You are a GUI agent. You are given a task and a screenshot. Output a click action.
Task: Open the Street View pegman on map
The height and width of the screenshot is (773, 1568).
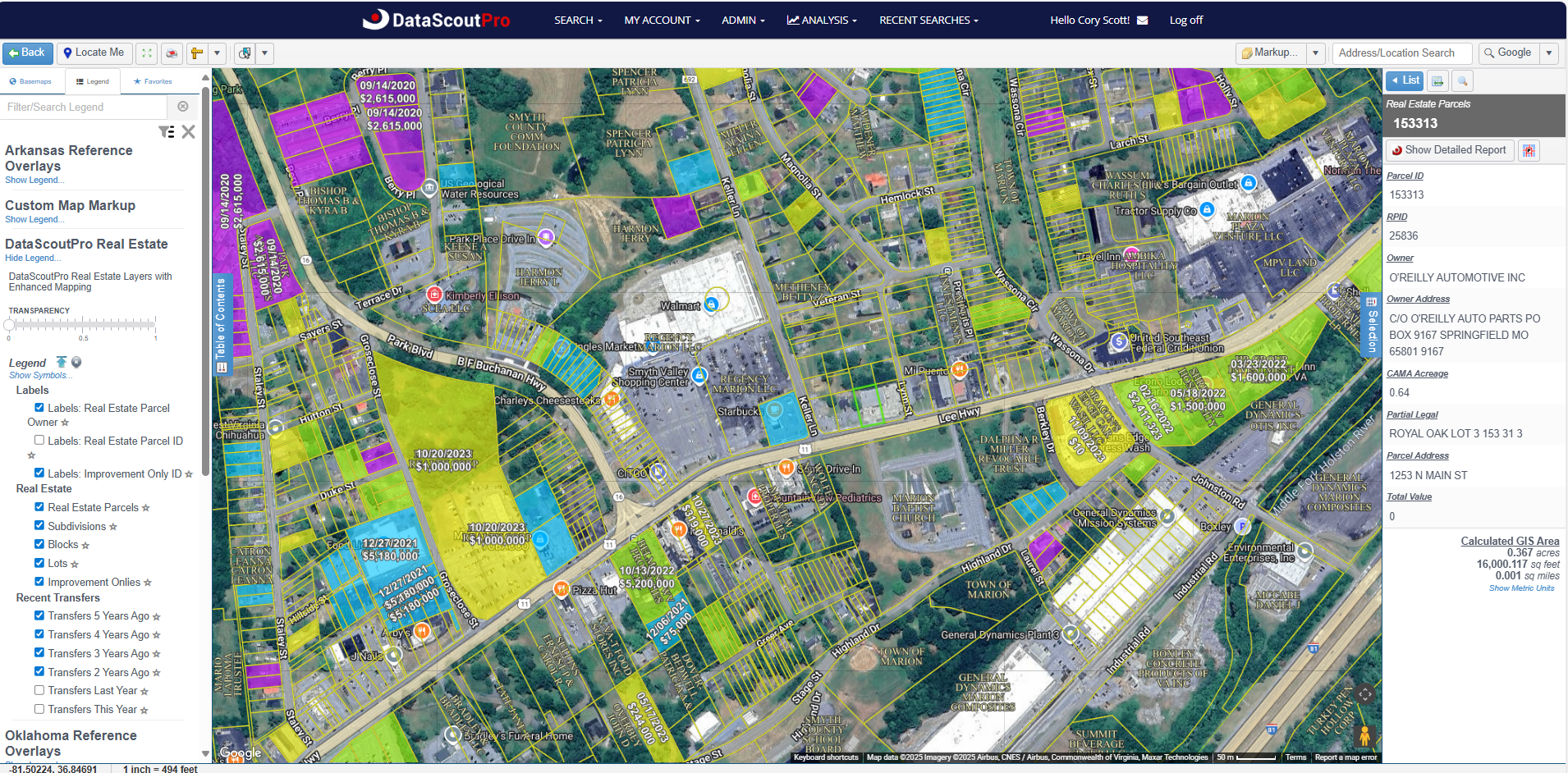coord(1364,735)
